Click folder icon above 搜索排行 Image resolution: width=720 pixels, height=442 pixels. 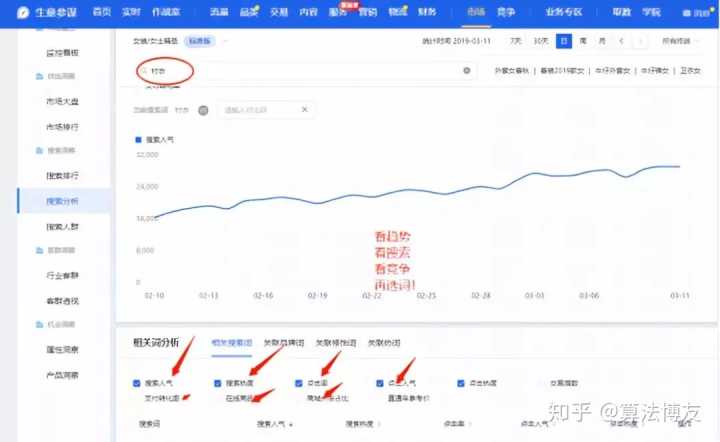pyautogui.click(x=39, y=151)
